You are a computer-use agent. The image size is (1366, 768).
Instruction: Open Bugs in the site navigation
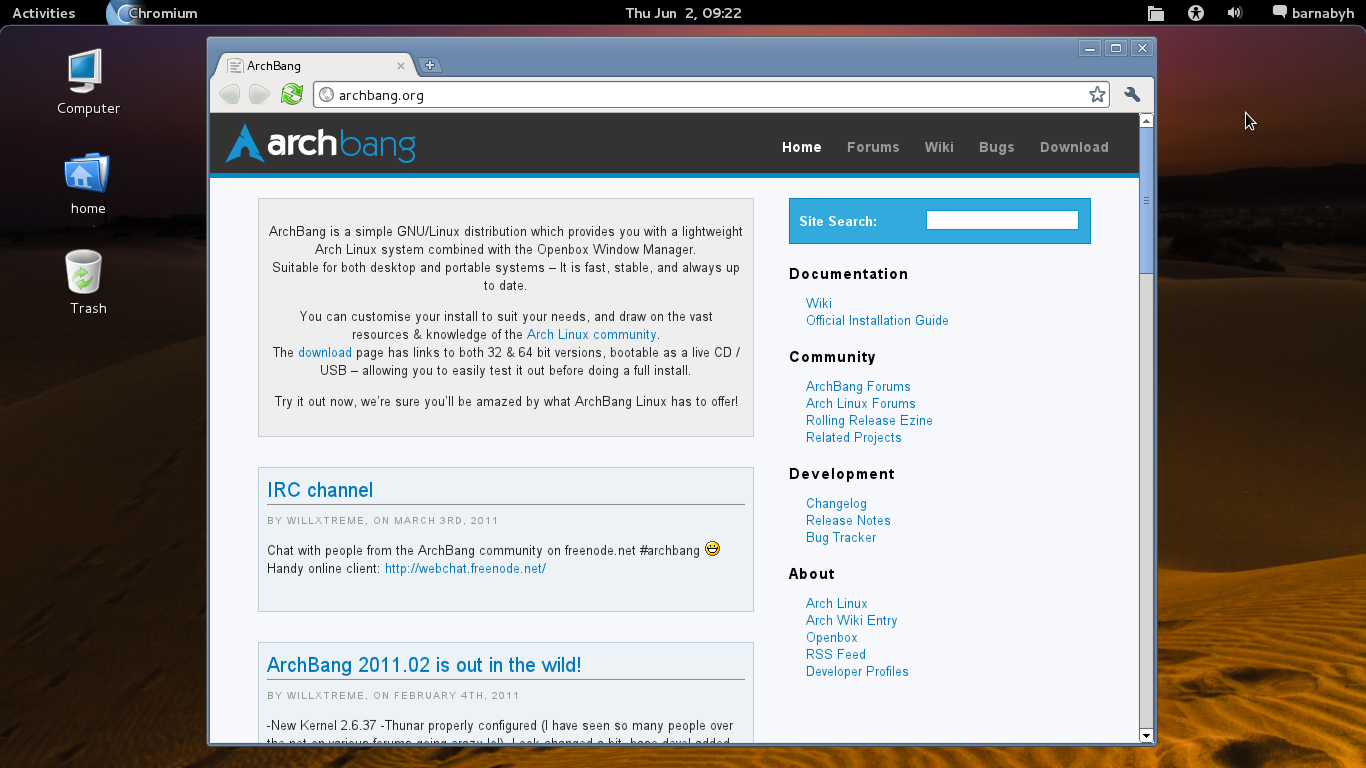click(x=997, y=147)
